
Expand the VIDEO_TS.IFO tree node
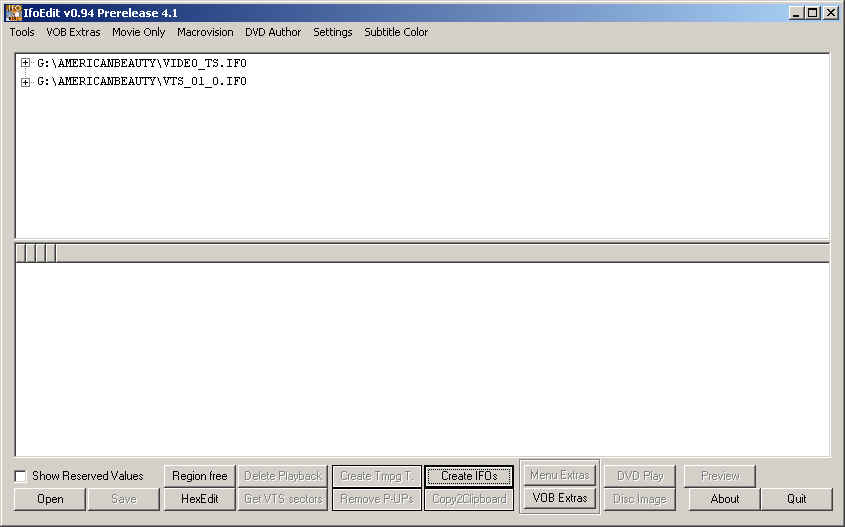pos(25,63)
